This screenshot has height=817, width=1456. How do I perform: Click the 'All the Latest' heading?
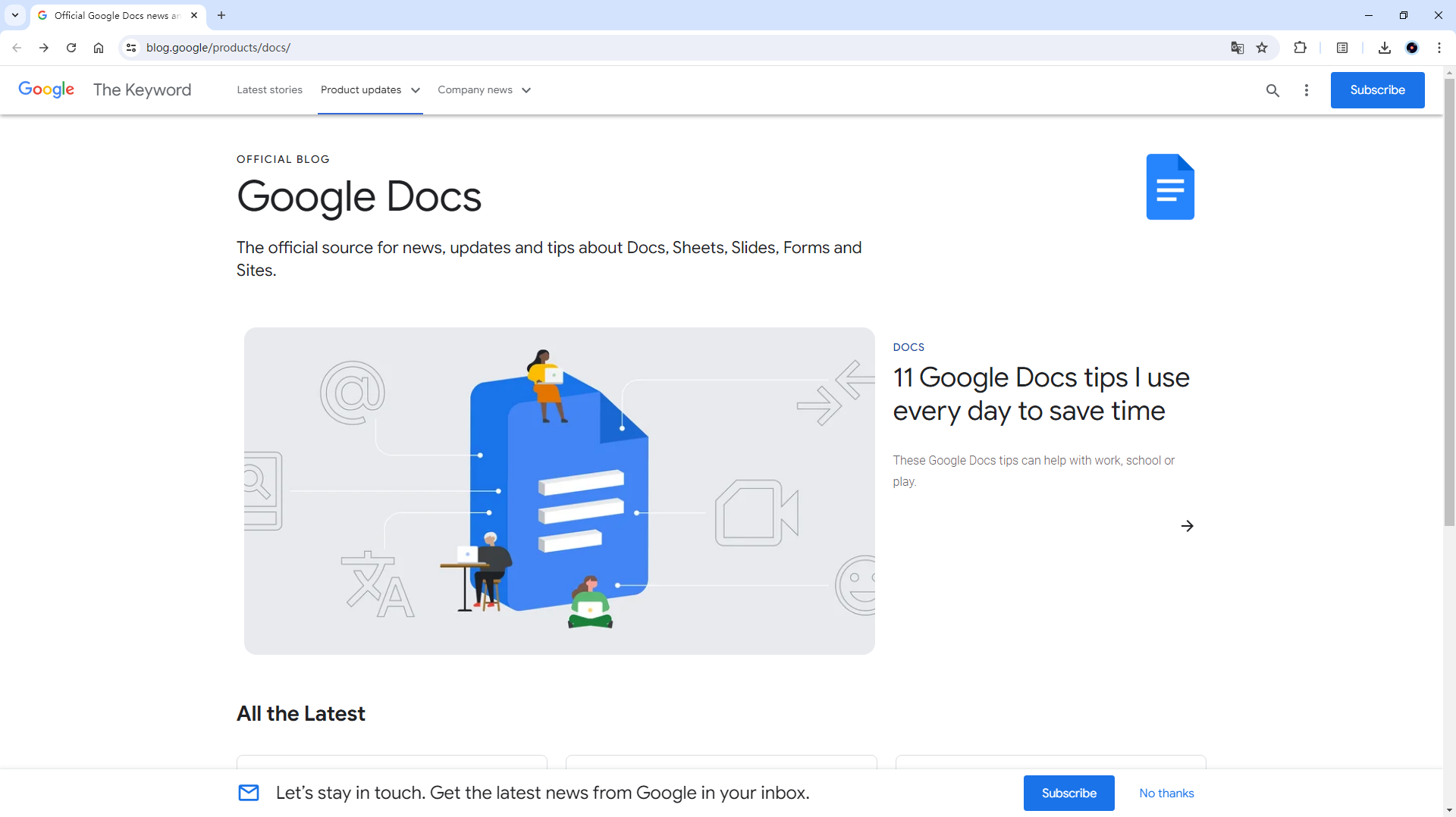301,714
